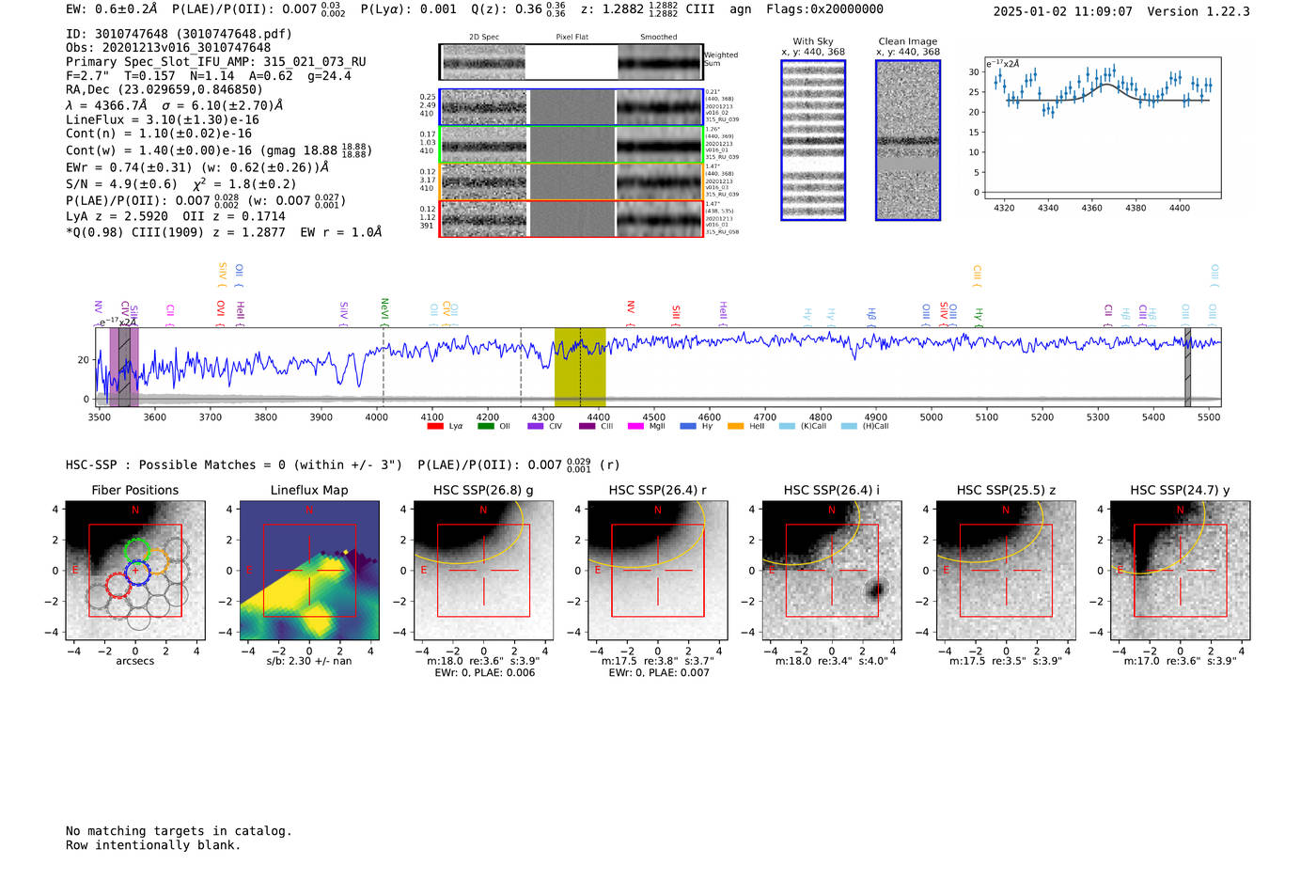This screenshot has width=1316, height=896.
Task: Click 'No matching targets in catalog.' text
Action: (x=179, y=831)
